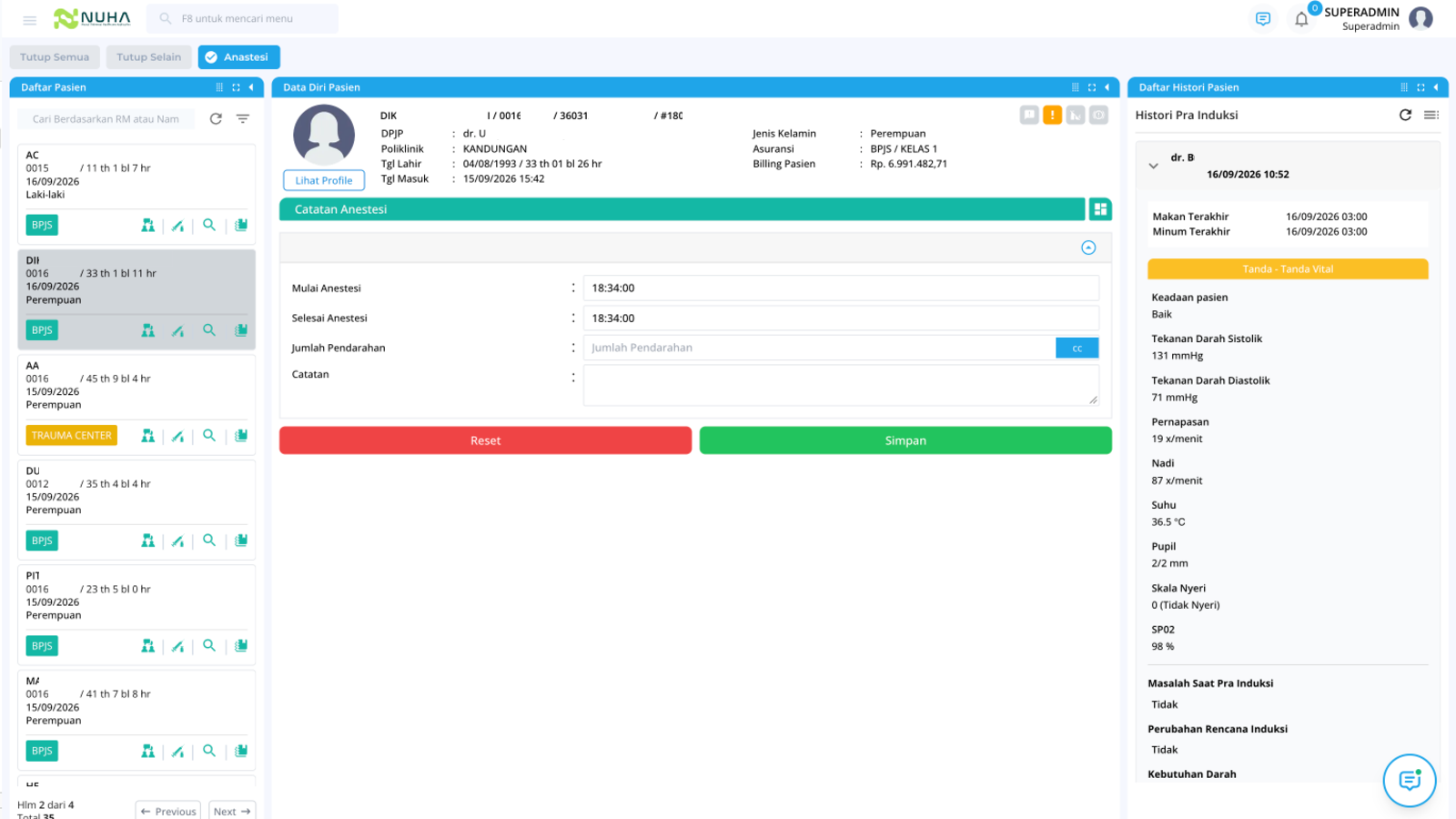Click the green Simpan button
1456x819 pixels.
tap(905, 440)
